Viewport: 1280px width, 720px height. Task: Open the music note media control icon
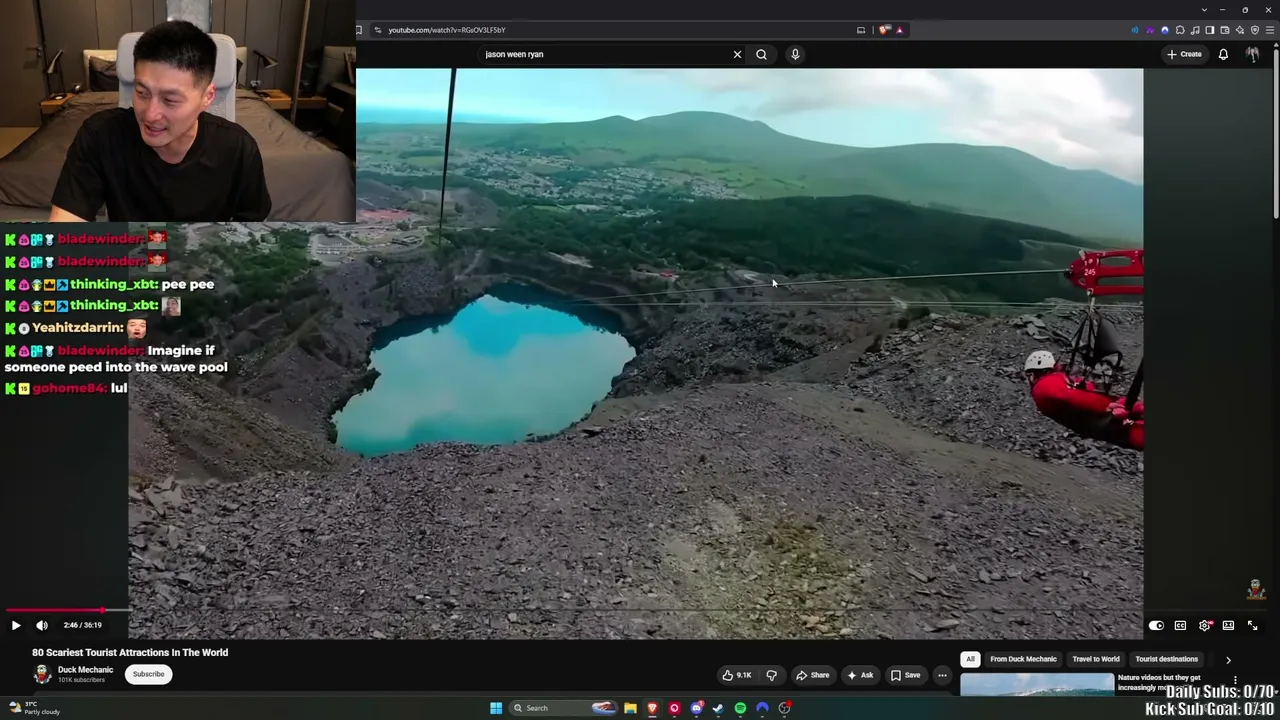pyautogui.click(x=1195, y=30)
